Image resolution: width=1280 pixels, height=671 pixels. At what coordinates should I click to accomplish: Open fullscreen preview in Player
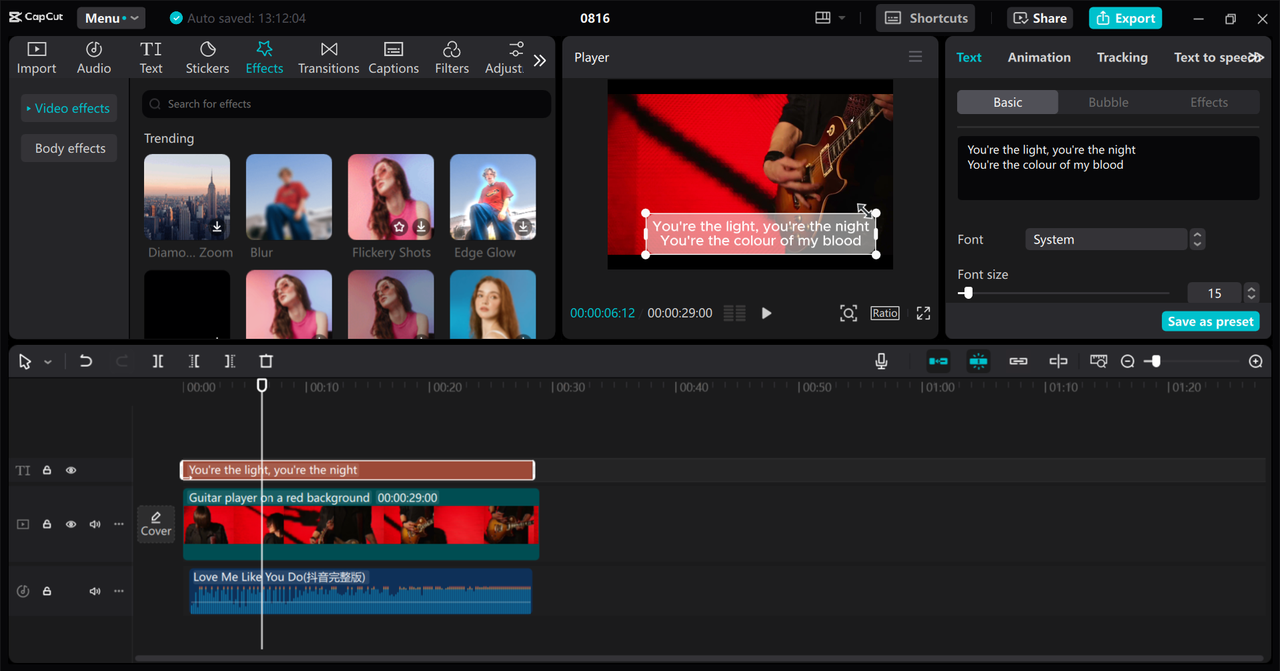[923, 313]
